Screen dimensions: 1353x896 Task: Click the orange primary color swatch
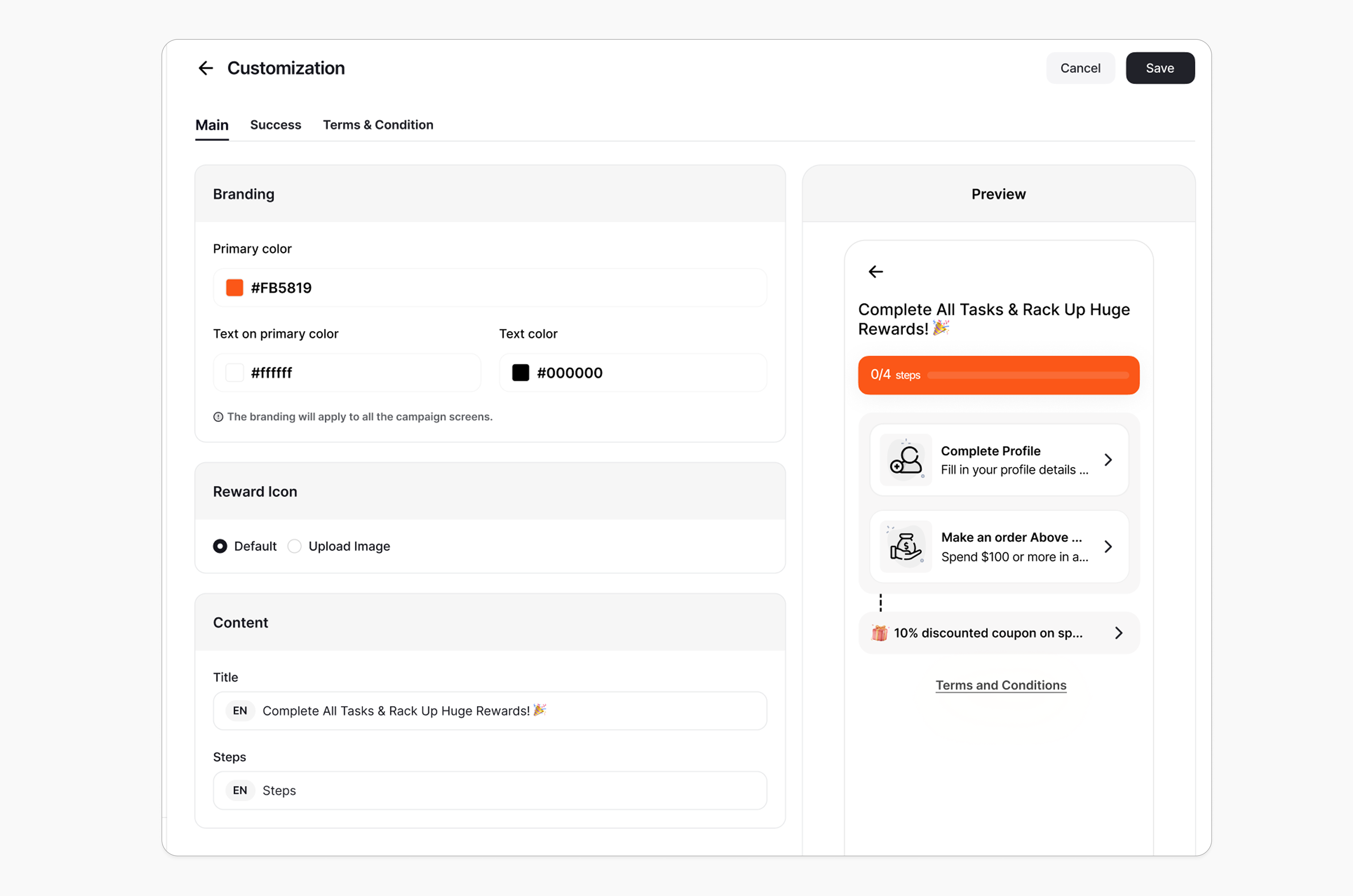[x=234, y=288]
